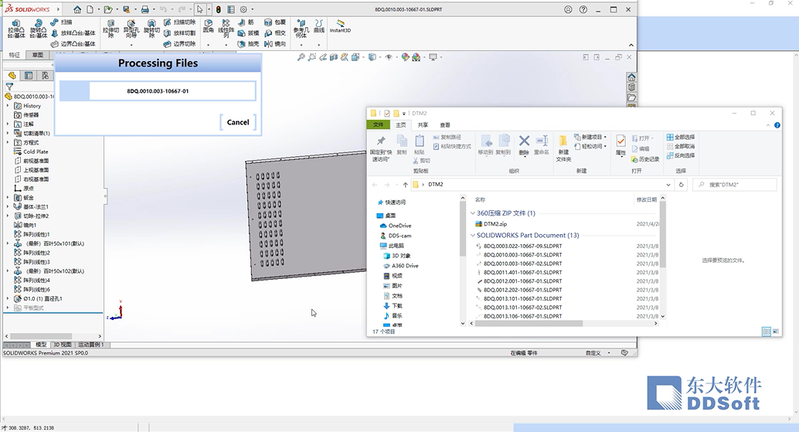Open the 查看 tab in File Explorer
Screen dimensions: 799x432
[x=445, y=124]
